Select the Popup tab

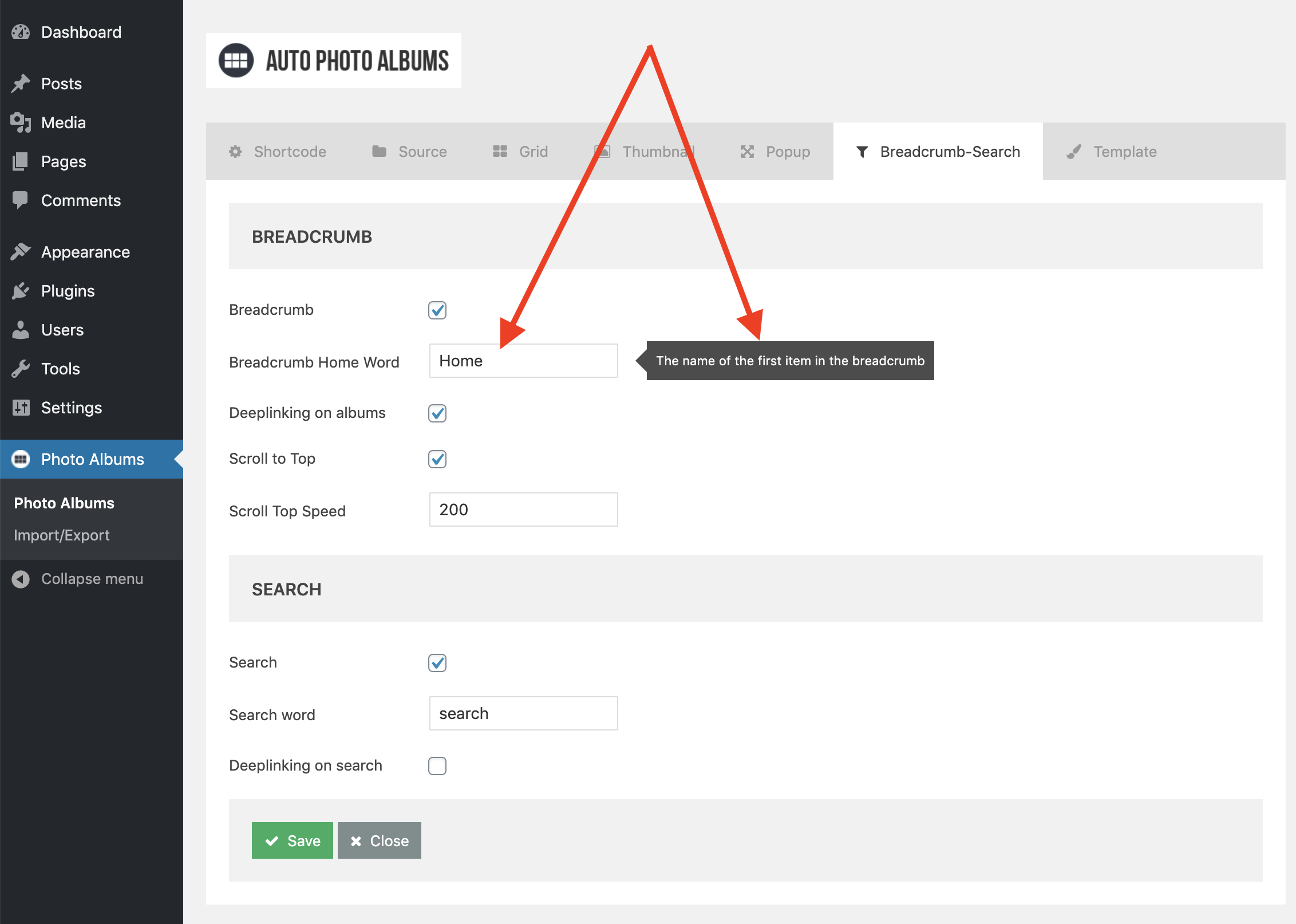click(x=775, y=152)
